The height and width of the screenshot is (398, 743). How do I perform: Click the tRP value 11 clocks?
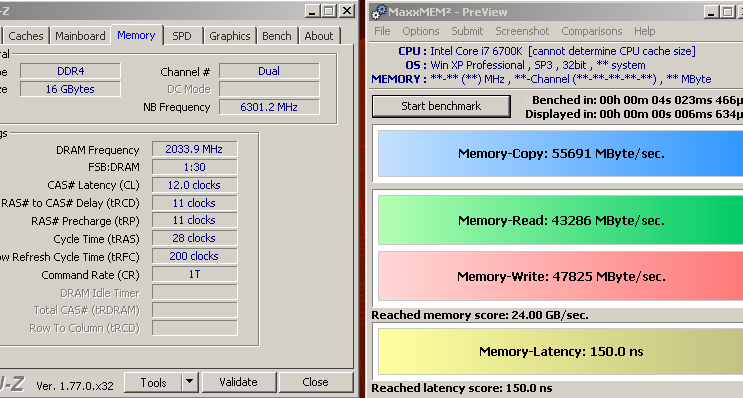coord(194,220)
